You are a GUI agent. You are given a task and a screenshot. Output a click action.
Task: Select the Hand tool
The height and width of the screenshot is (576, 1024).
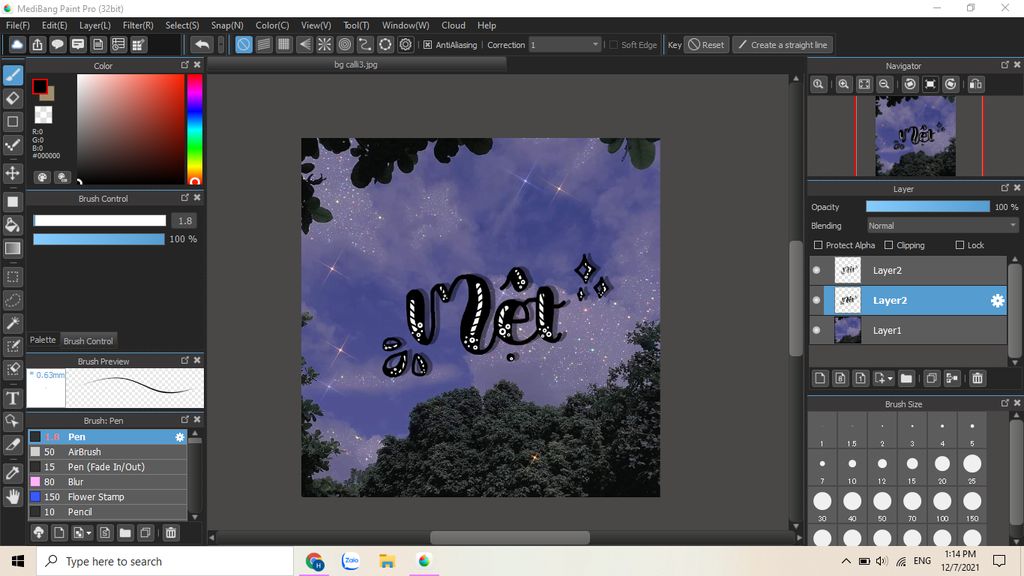click(x=12, y=497)
